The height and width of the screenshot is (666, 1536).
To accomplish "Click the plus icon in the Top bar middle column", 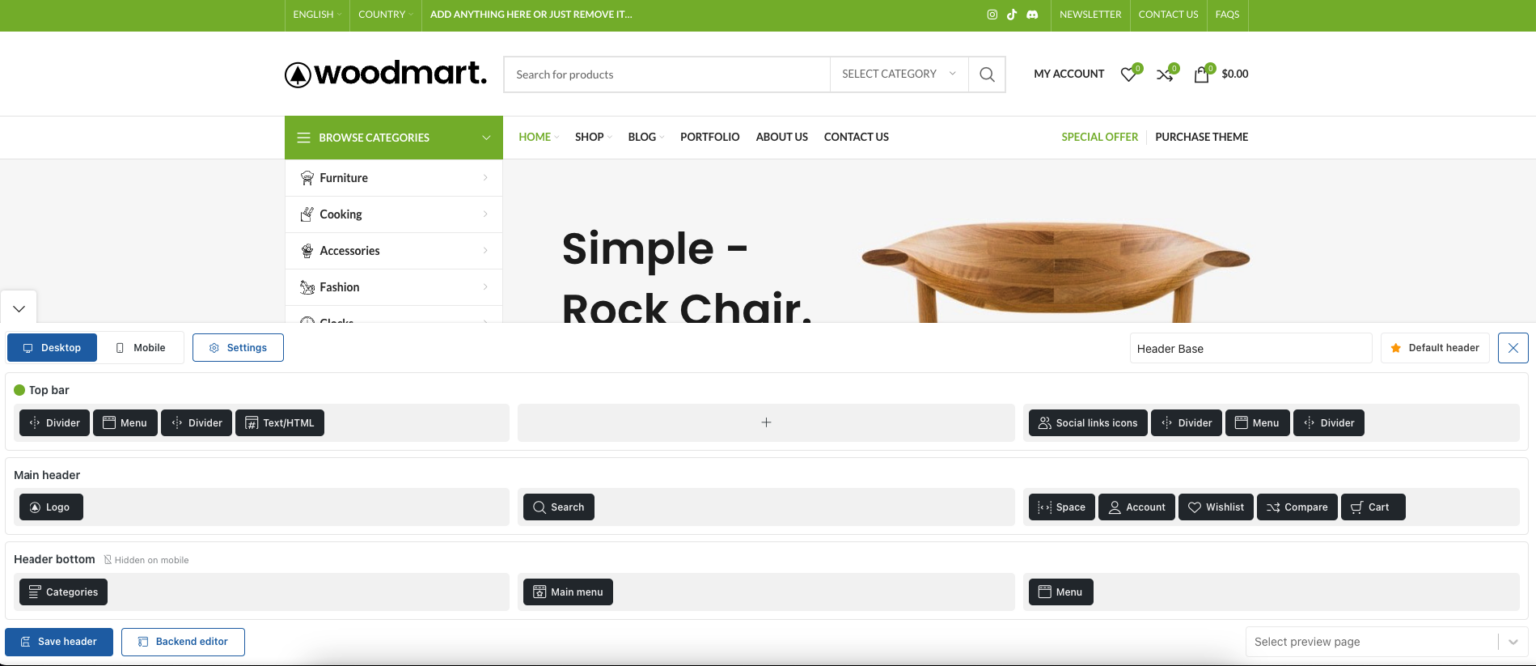I will (766, 422).
